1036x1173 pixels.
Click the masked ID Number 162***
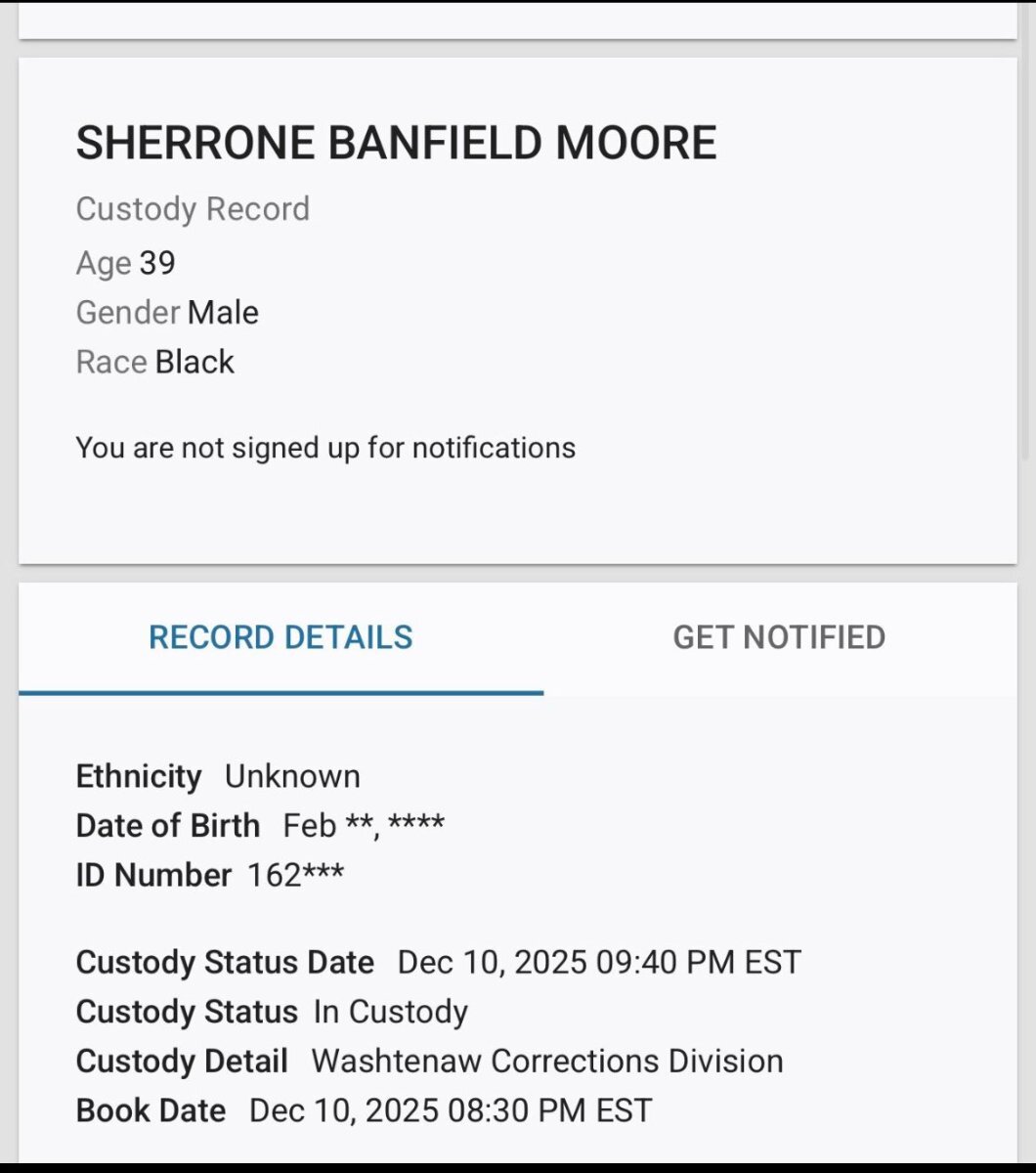295,875
